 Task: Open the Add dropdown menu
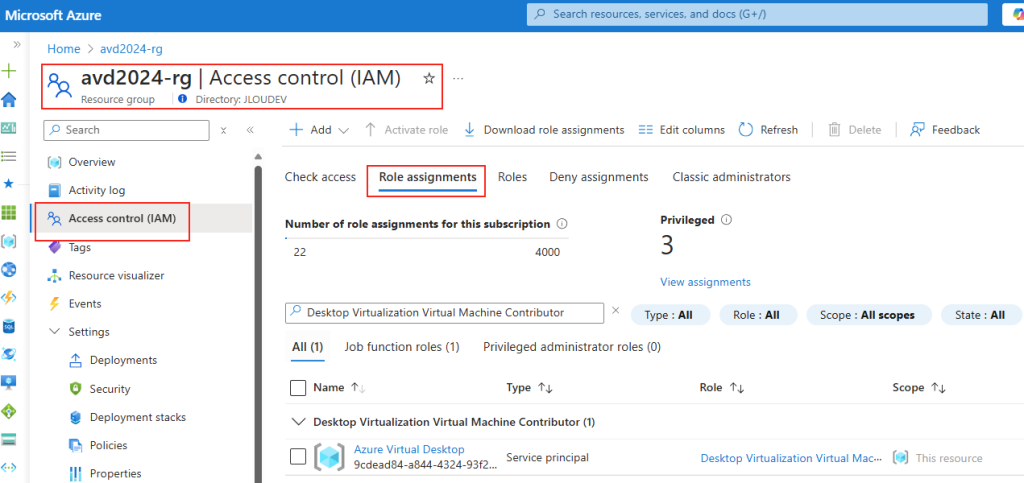(x=319, y=130)
